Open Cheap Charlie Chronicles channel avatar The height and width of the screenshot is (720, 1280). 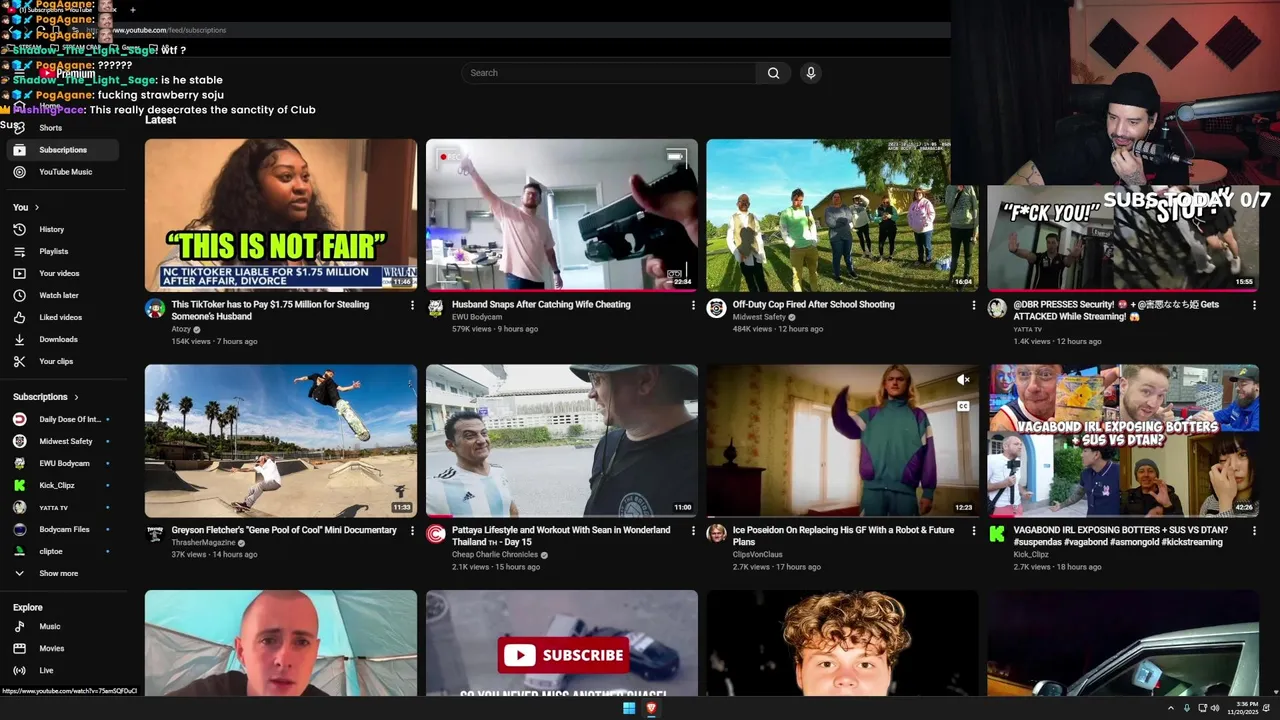[436, 534]
